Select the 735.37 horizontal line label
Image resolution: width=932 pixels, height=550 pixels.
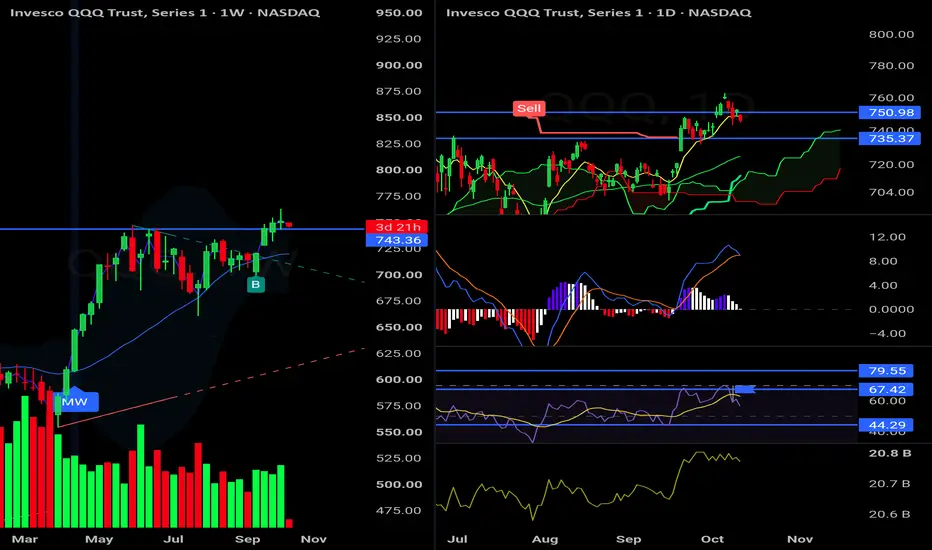(x=890, y=139)
